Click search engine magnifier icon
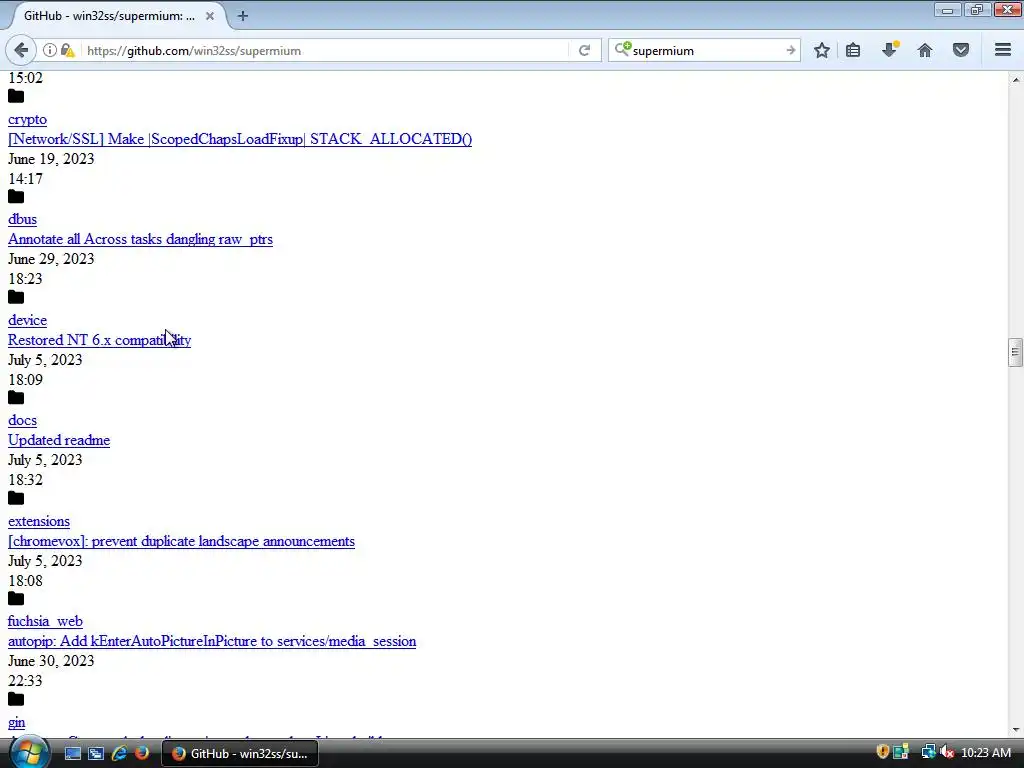The image size is (1024, 768). coord(622,50)
